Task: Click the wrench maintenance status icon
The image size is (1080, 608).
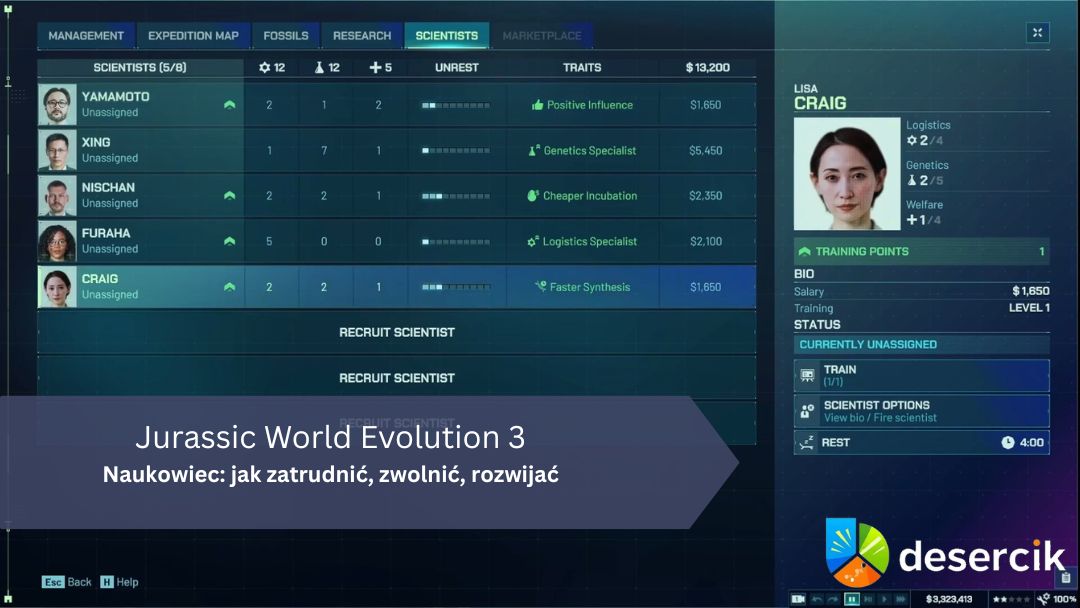Action: coord(1044,598)
